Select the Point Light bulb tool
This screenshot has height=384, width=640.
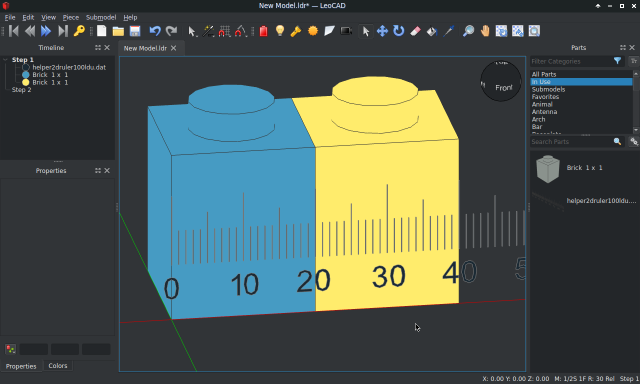pos(280,31)
